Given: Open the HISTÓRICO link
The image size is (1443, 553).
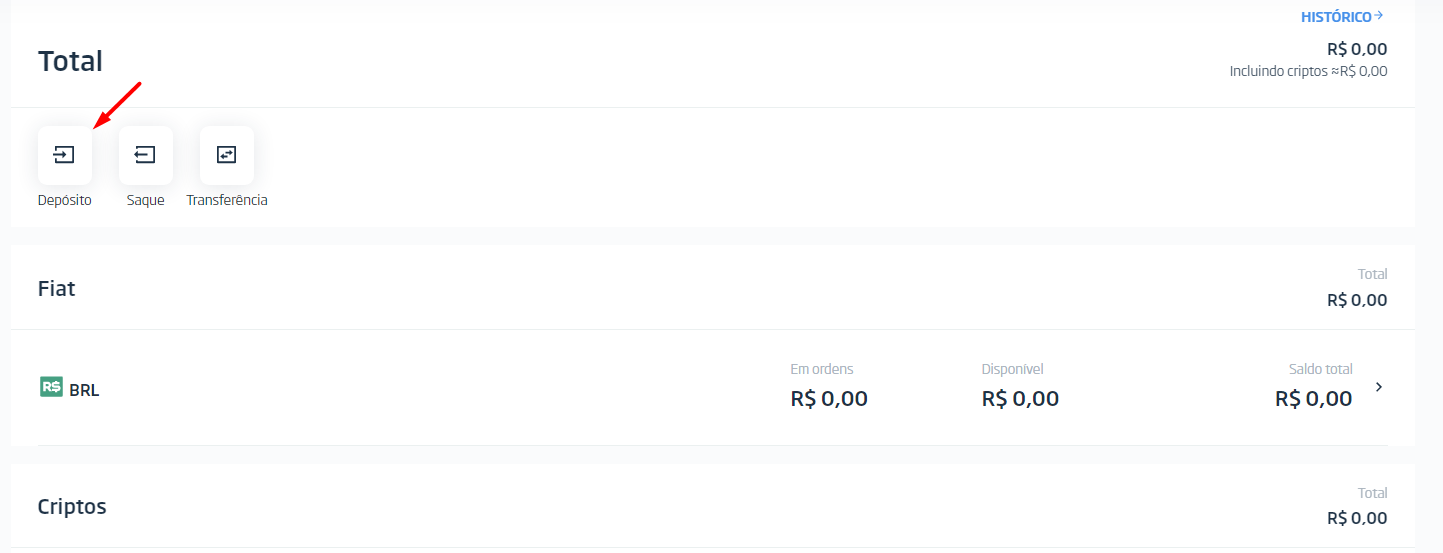Looking at the screenshot, I should coord(1336,17).
